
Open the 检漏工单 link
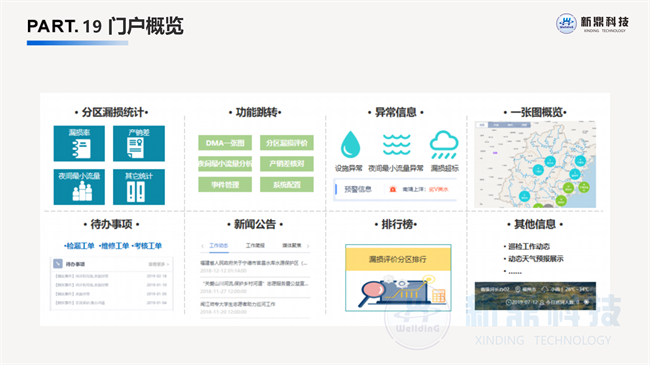tap(80, 246)
